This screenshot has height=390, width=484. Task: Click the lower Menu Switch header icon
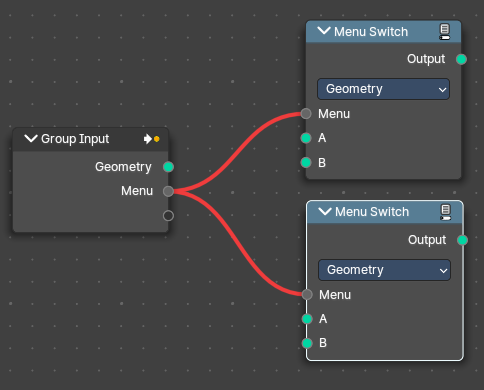446,212
